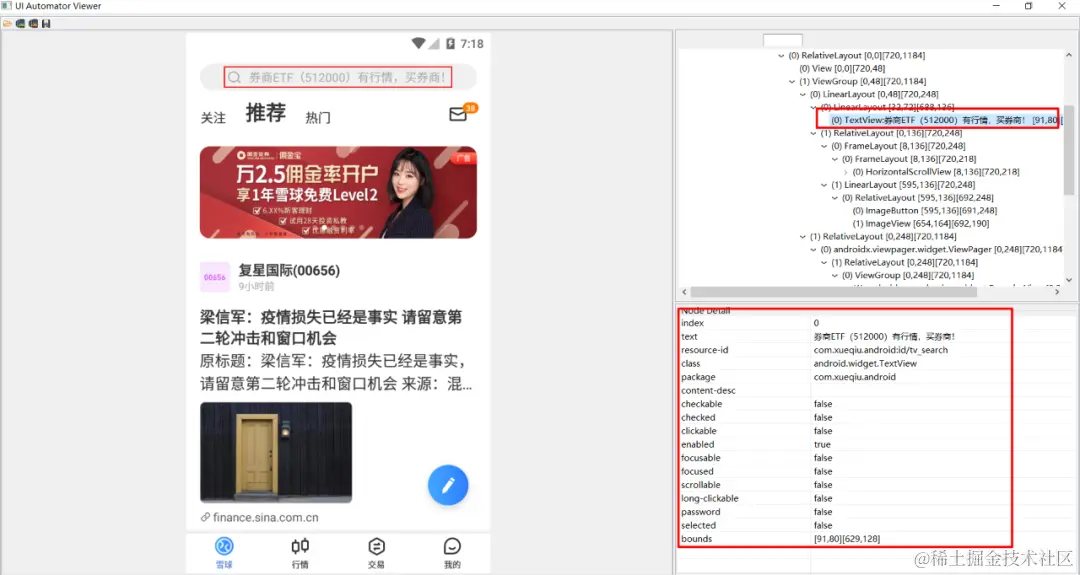Tap the article summary starting with 原标题

[x=336, y=373]
